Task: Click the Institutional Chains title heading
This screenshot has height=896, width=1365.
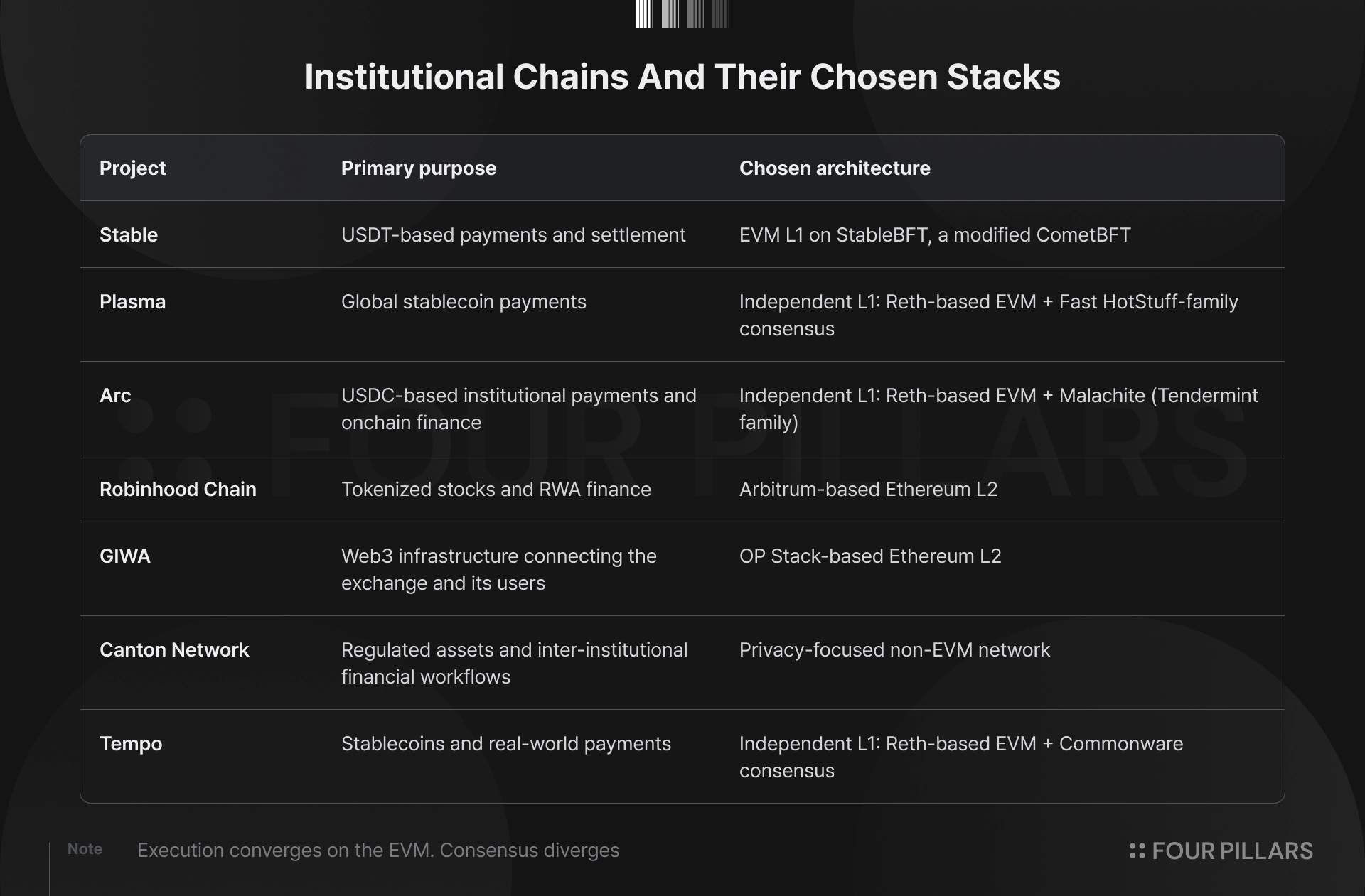Action: [682, 77]
